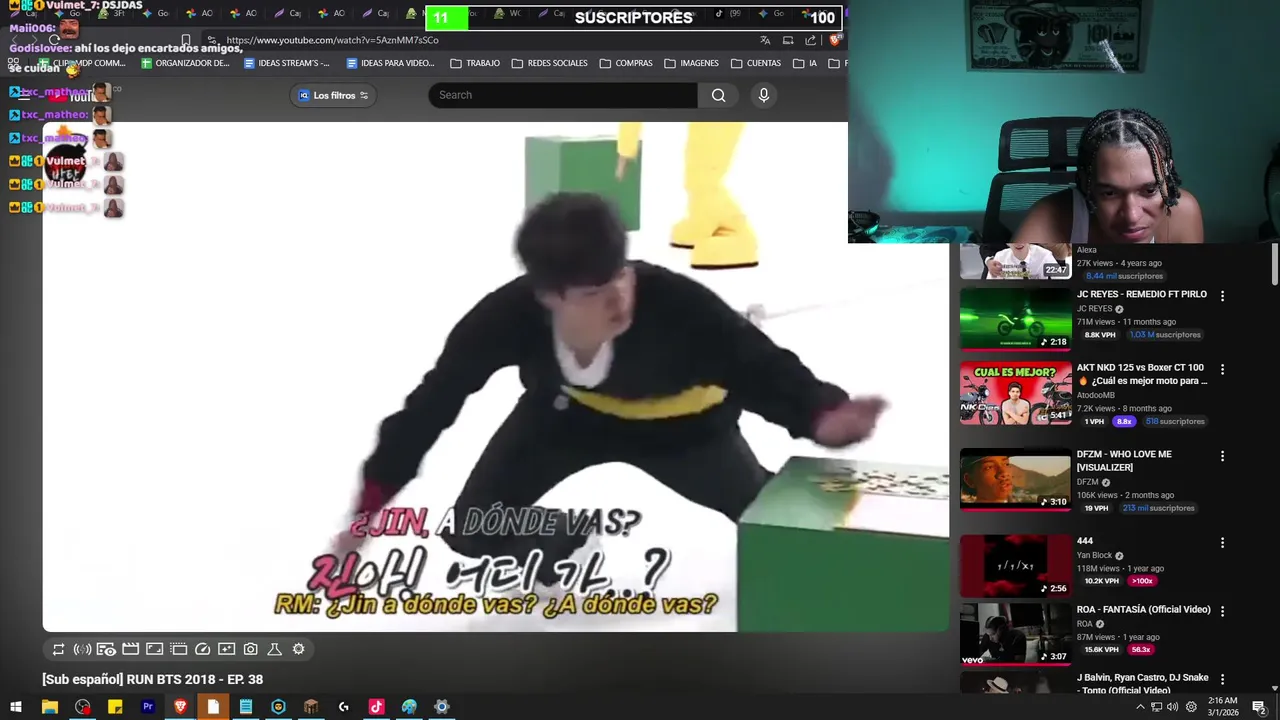Screen dimensions: 1280x720
Task: Expand the COMPRAS bookmarks folder
Action: [626, 63]
